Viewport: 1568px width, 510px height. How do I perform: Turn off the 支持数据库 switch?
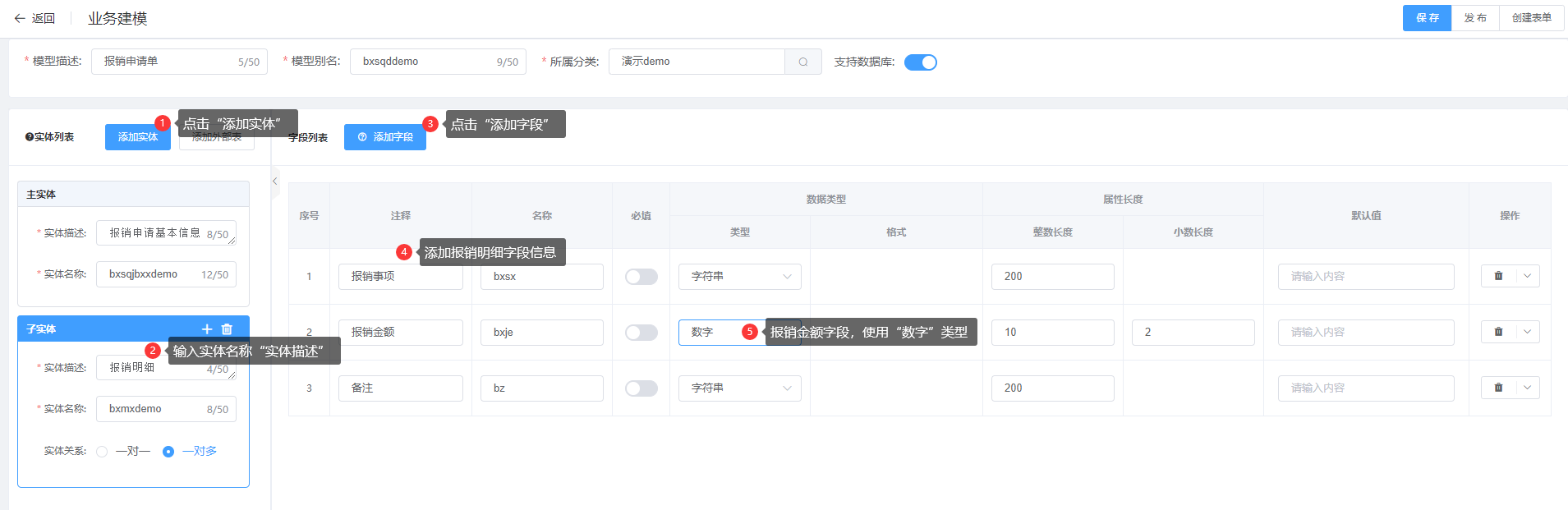pos(920,62)
